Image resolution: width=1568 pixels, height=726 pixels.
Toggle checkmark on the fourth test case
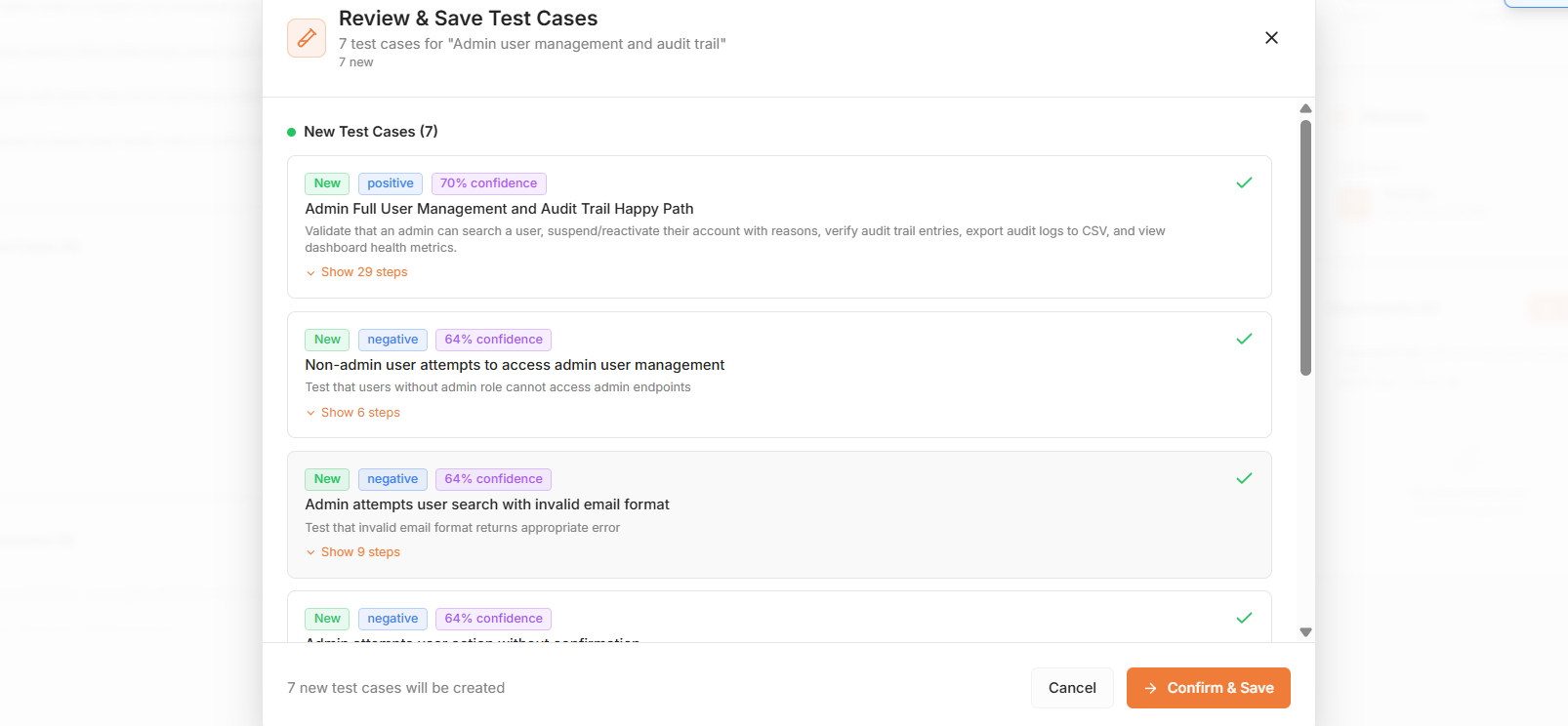pos(1244,618)
